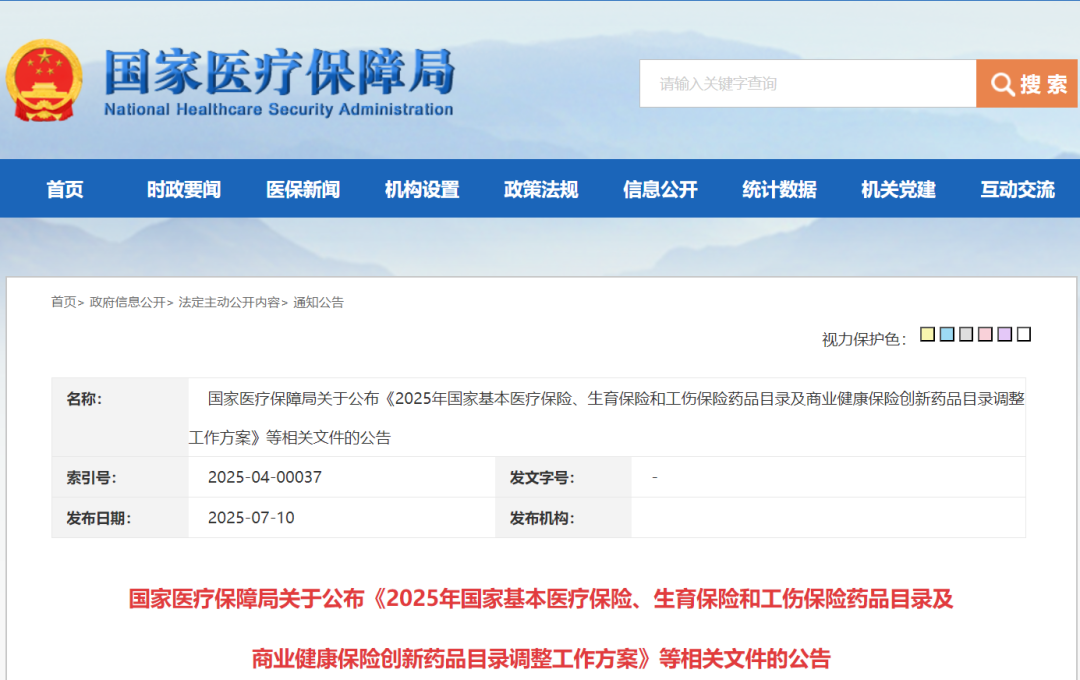Click the search magnifier button 搜索
1080x680 pixels.
(1027, 83)
